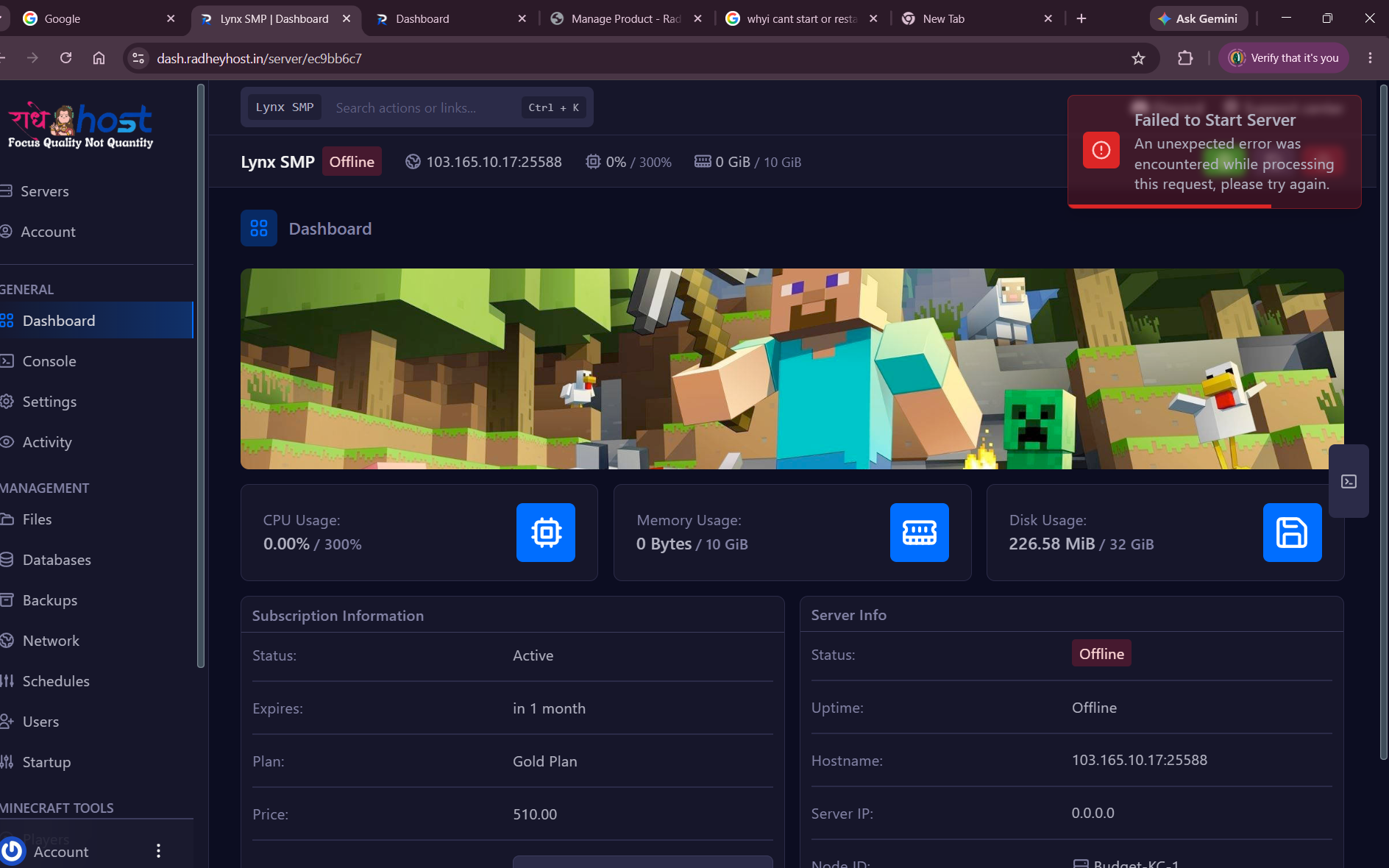Screen dimensions: 1389x868
Task: Click the Price value 510.00
Action: point(535,814)
